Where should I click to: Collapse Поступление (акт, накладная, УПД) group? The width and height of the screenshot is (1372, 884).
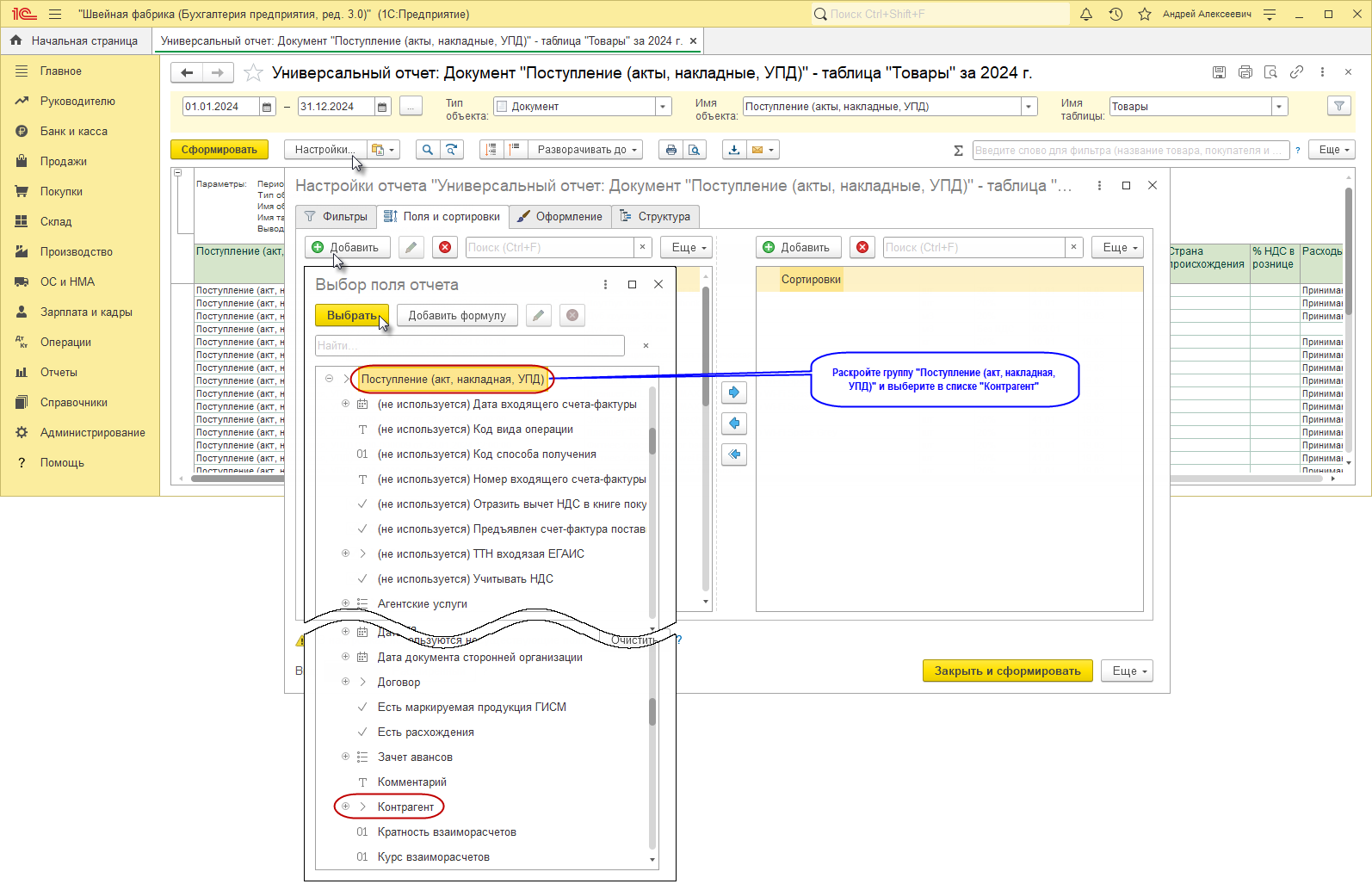(329, 379)
